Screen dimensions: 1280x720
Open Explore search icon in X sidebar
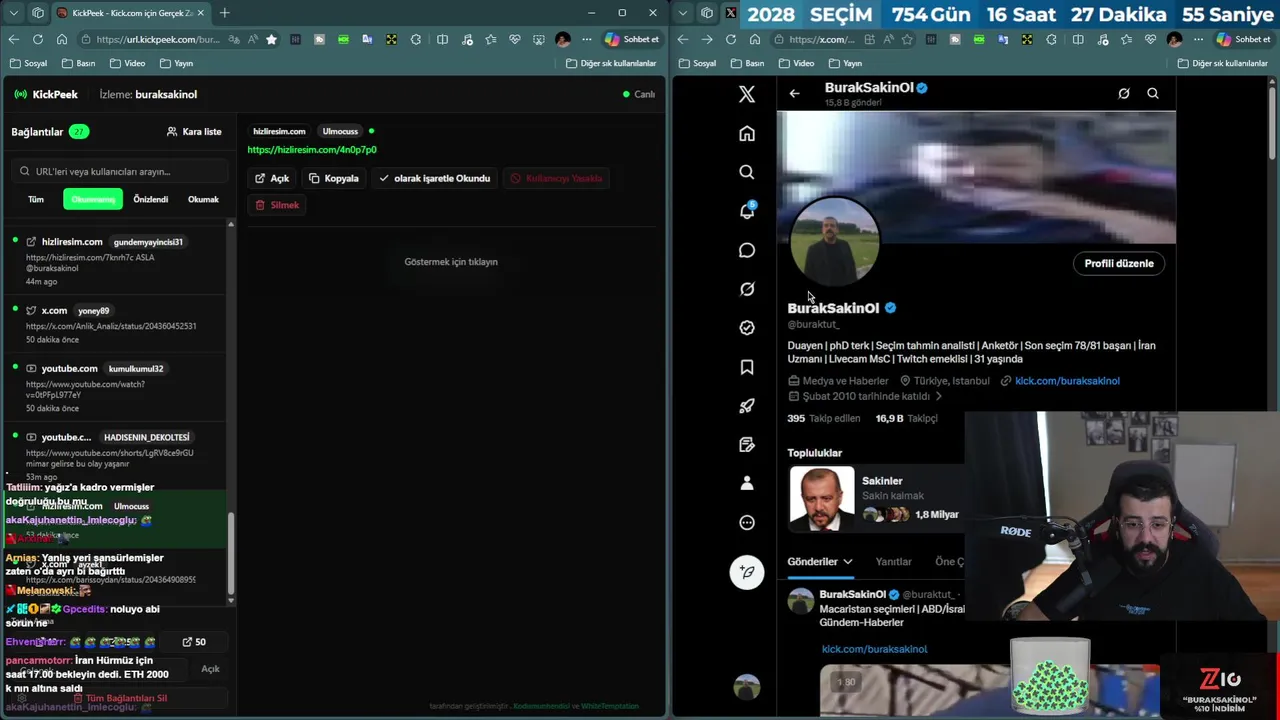[746, 172]
